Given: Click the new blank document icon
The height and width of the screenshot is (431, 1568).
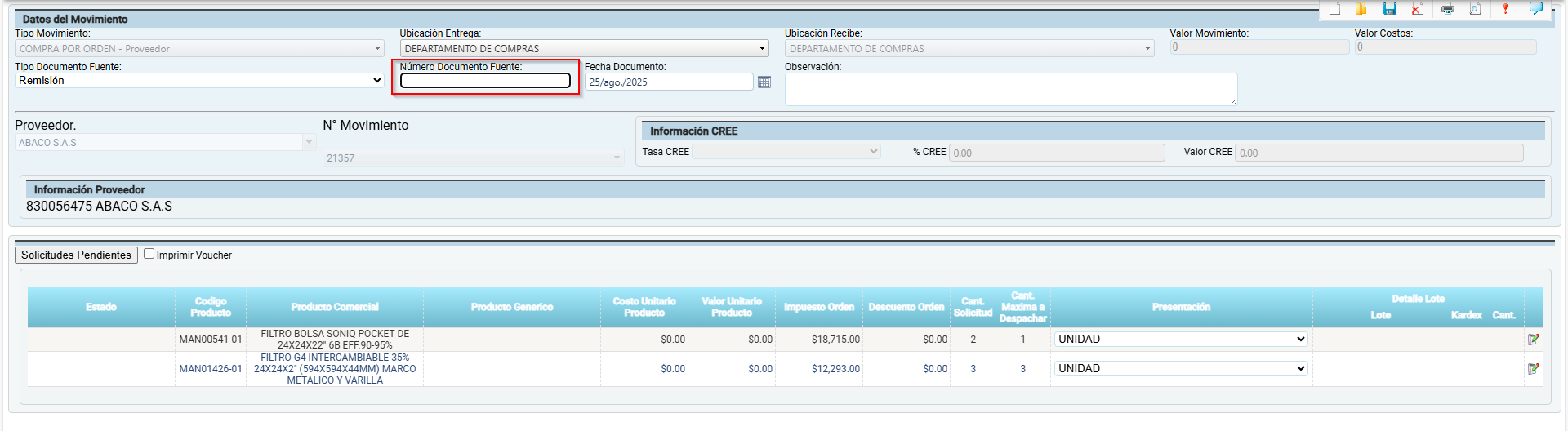Looking at the screenshot, I should click(1335, 9).
